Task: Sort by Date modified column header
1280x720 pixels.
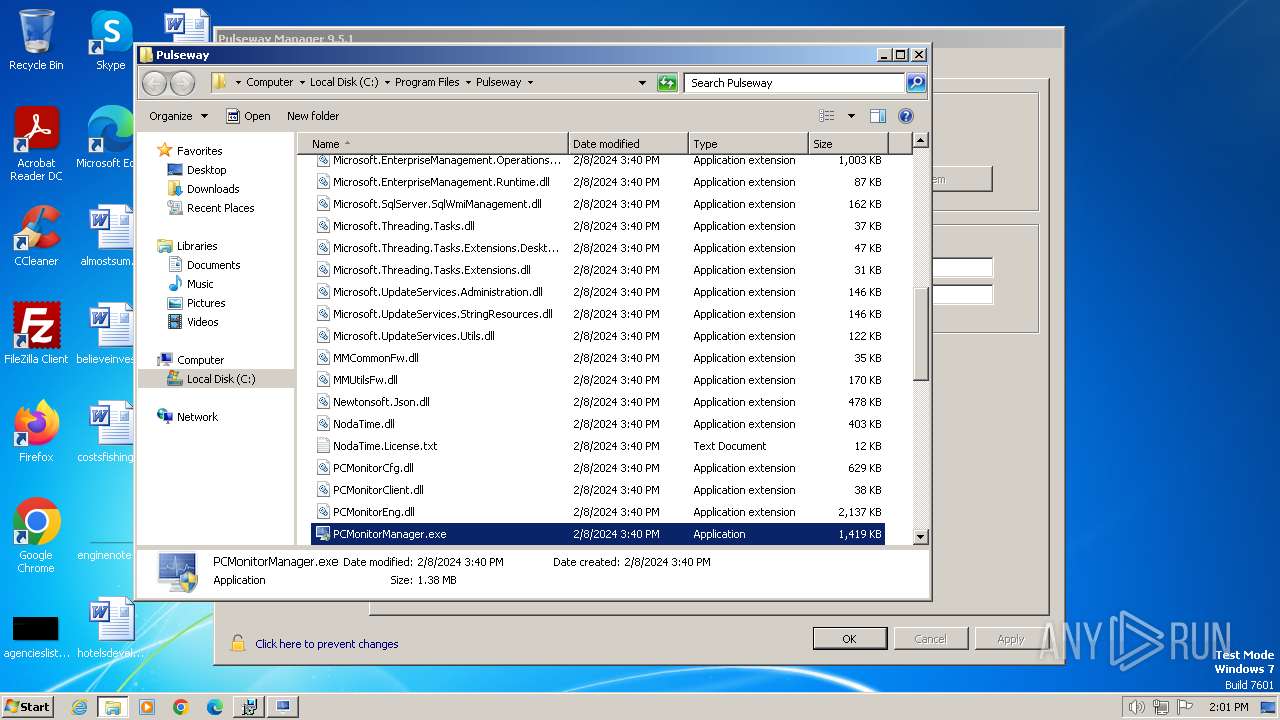Action: tap(628, 144)
